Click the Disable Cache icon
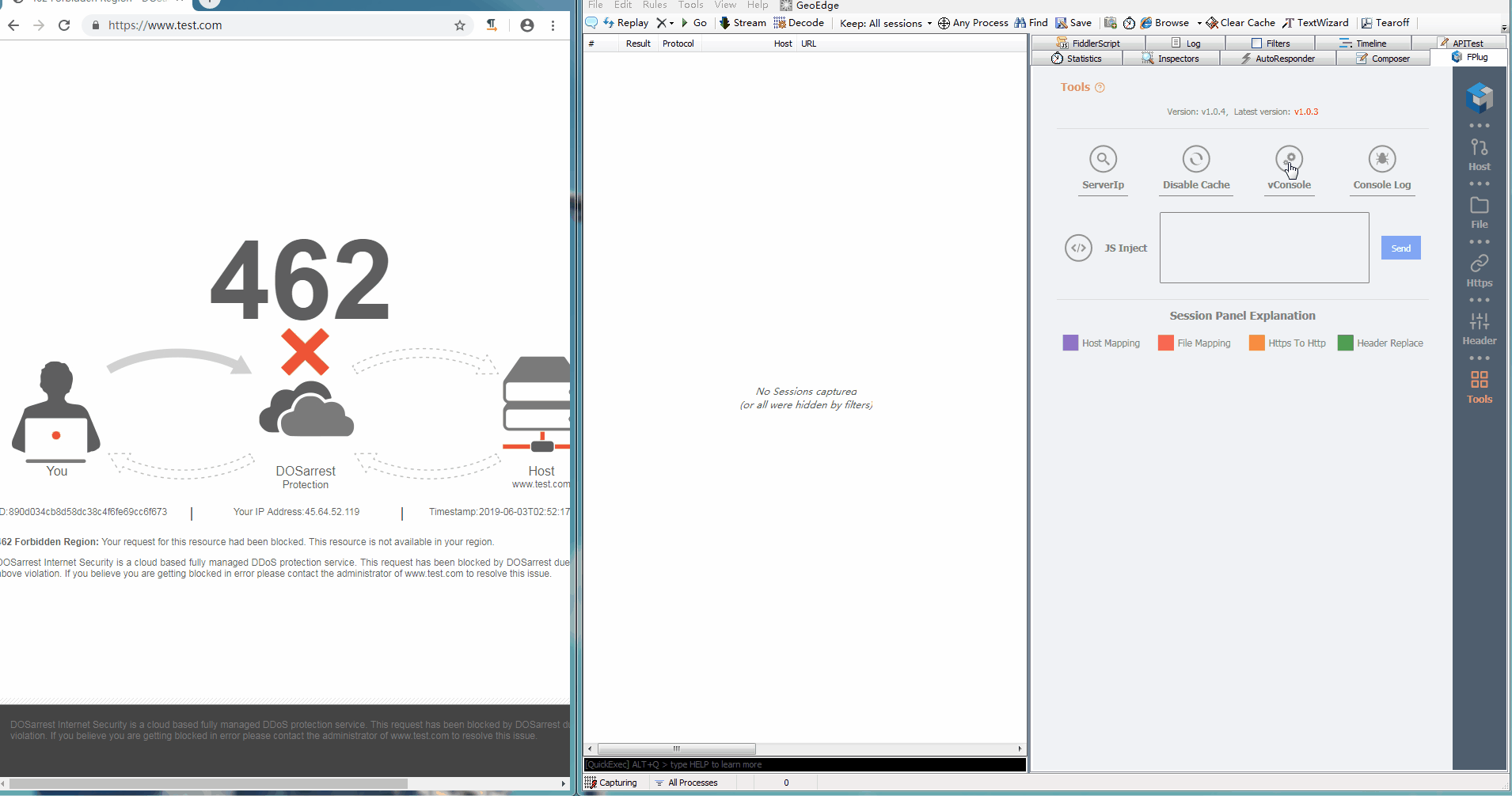This screenshot has height=796, width=1512. 1196,159
